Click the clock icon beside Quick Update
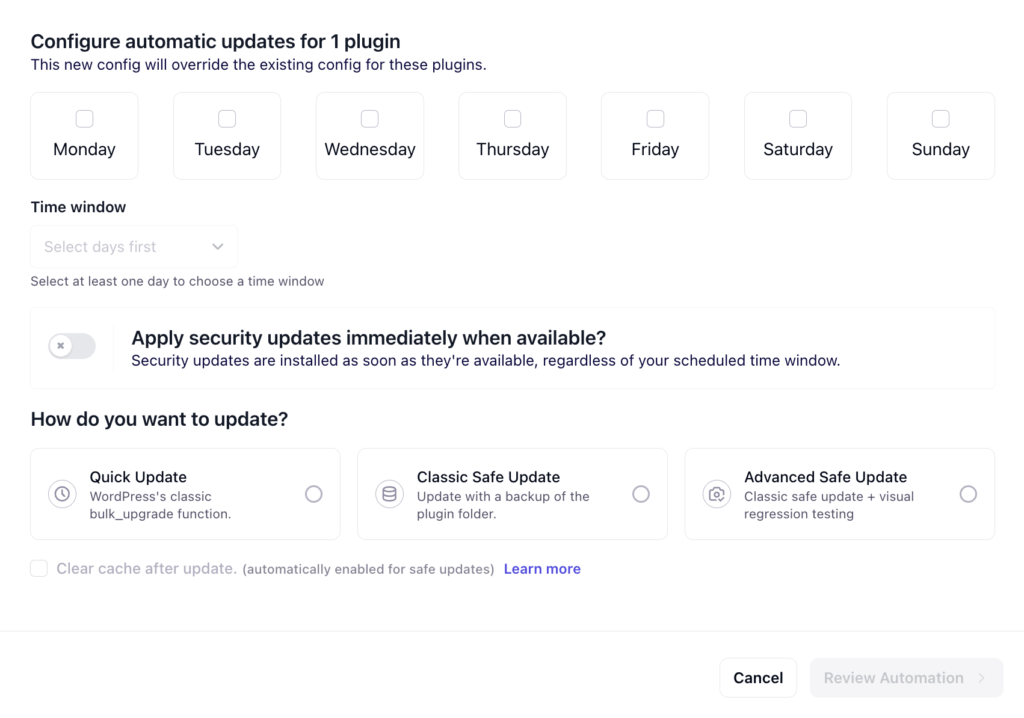 [x=62, y=494]
